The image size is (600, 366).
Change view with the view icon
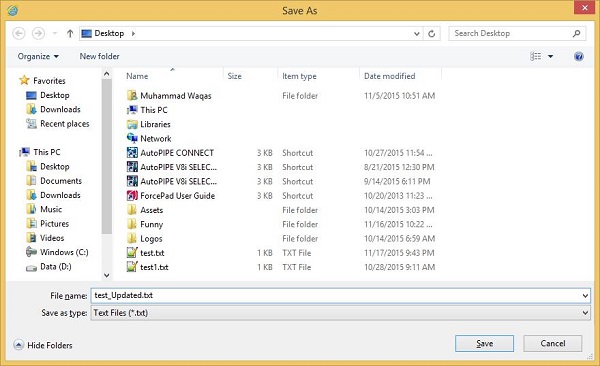pyautogui.click(x=535, y=56)
